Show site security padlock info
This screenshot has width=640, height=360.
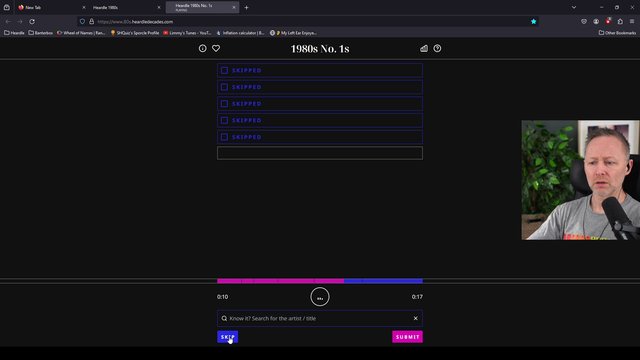coord(91,22)
